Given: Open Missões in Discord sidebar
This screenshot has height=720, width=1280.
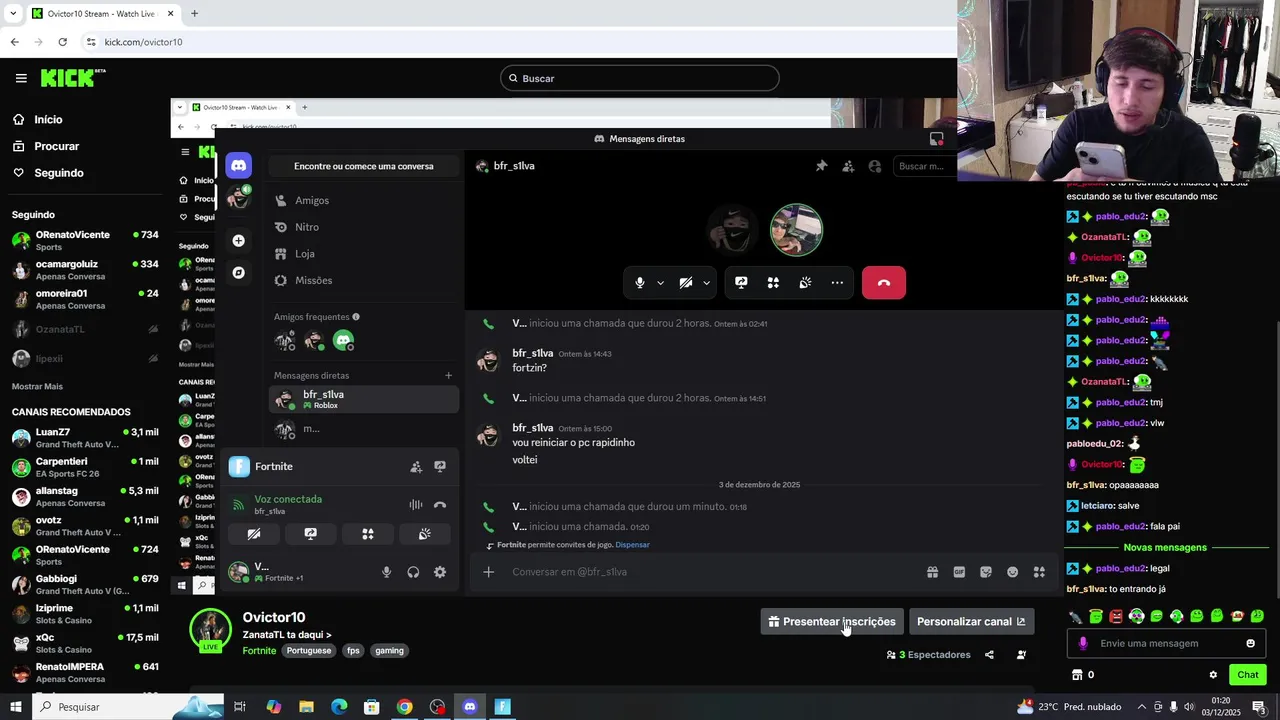Looking at the screenshot, I should [365, 280].
